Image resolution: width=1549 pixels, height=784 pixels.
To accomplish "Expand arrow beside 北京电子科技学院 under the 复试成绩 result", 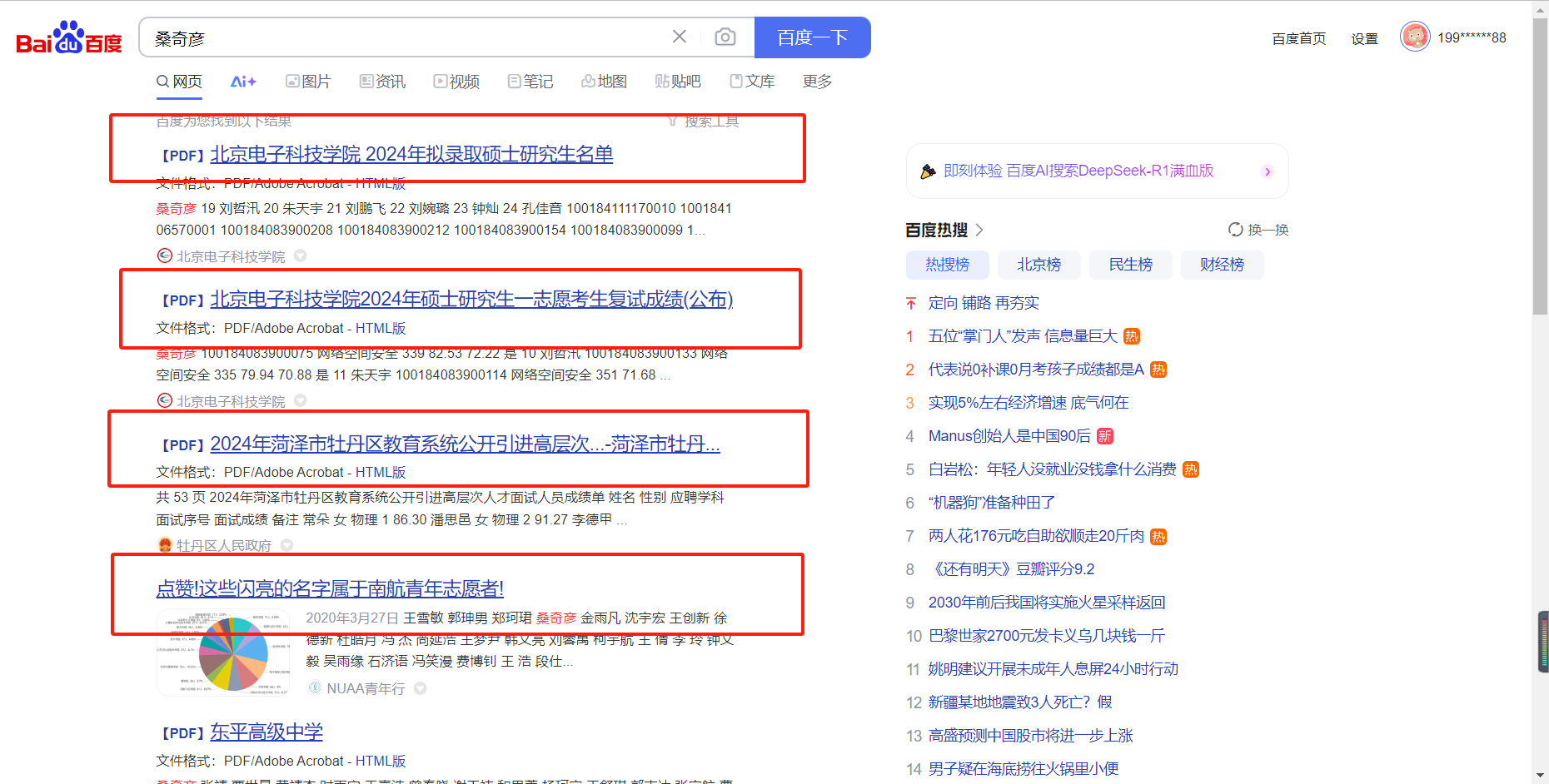I will 301,401.
